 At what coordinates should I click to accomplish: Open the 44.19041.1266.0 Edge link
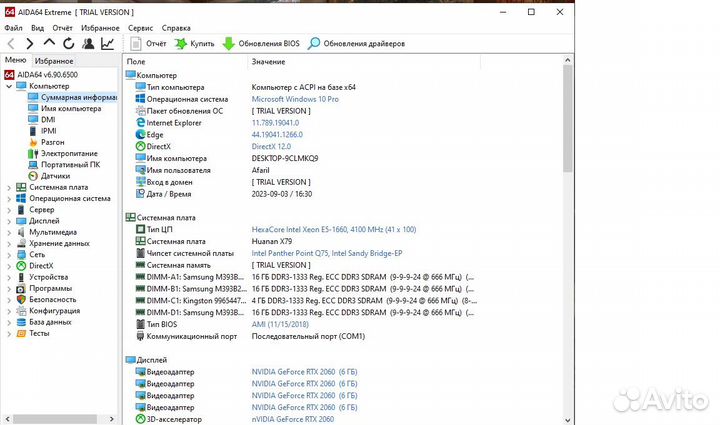tap(277, 135)
